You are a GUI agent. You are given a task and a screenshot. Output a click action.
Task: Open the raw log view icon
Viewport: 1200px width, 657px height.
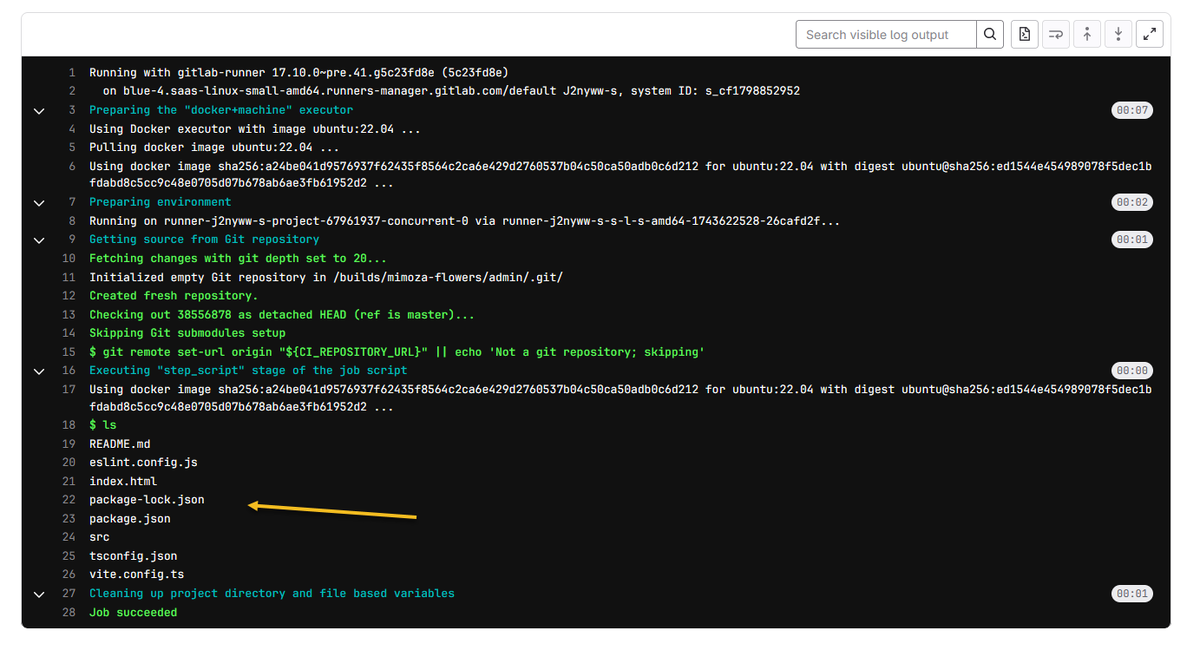[x=1024, y=34]
